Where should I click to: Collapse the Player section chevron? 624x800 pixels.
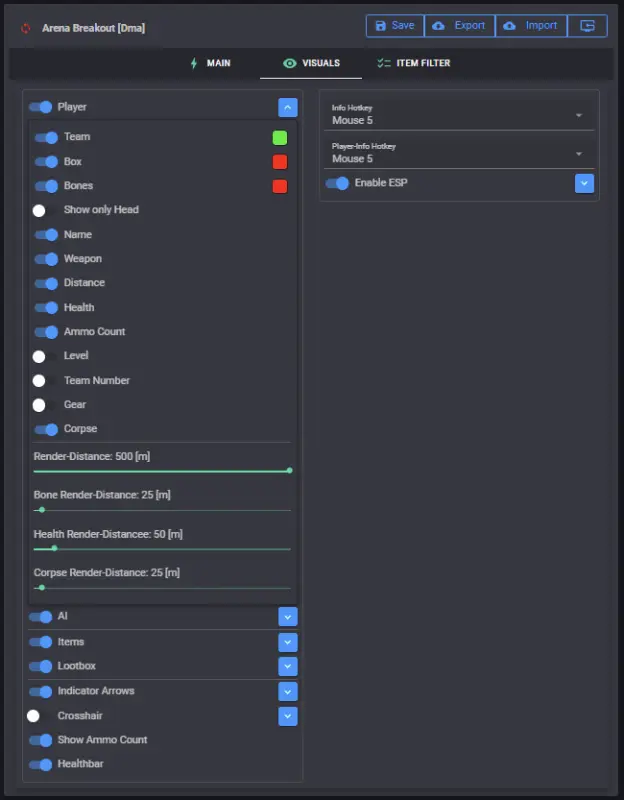tap(288, 108)
